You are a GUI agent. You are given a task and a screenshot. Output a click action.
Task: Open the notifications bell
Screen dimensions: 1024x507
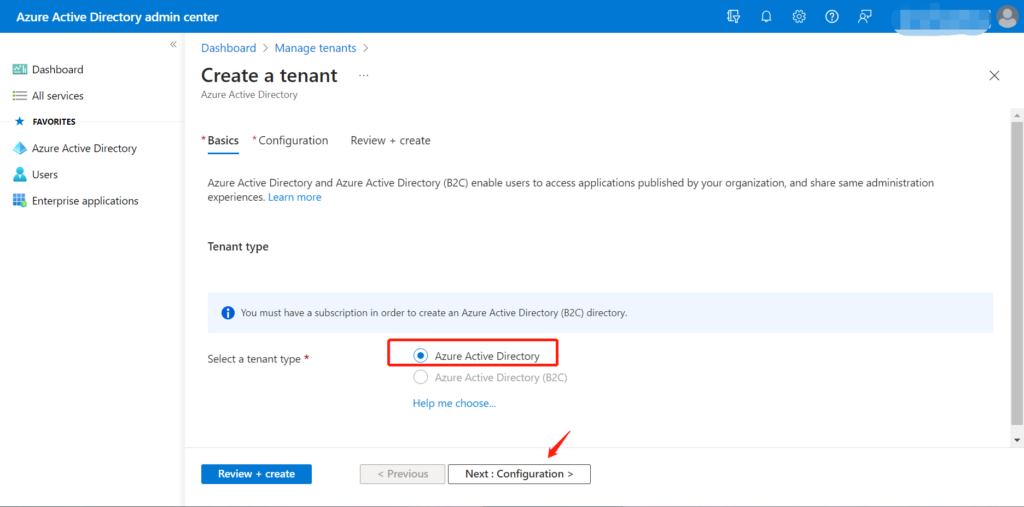(766, 17)
